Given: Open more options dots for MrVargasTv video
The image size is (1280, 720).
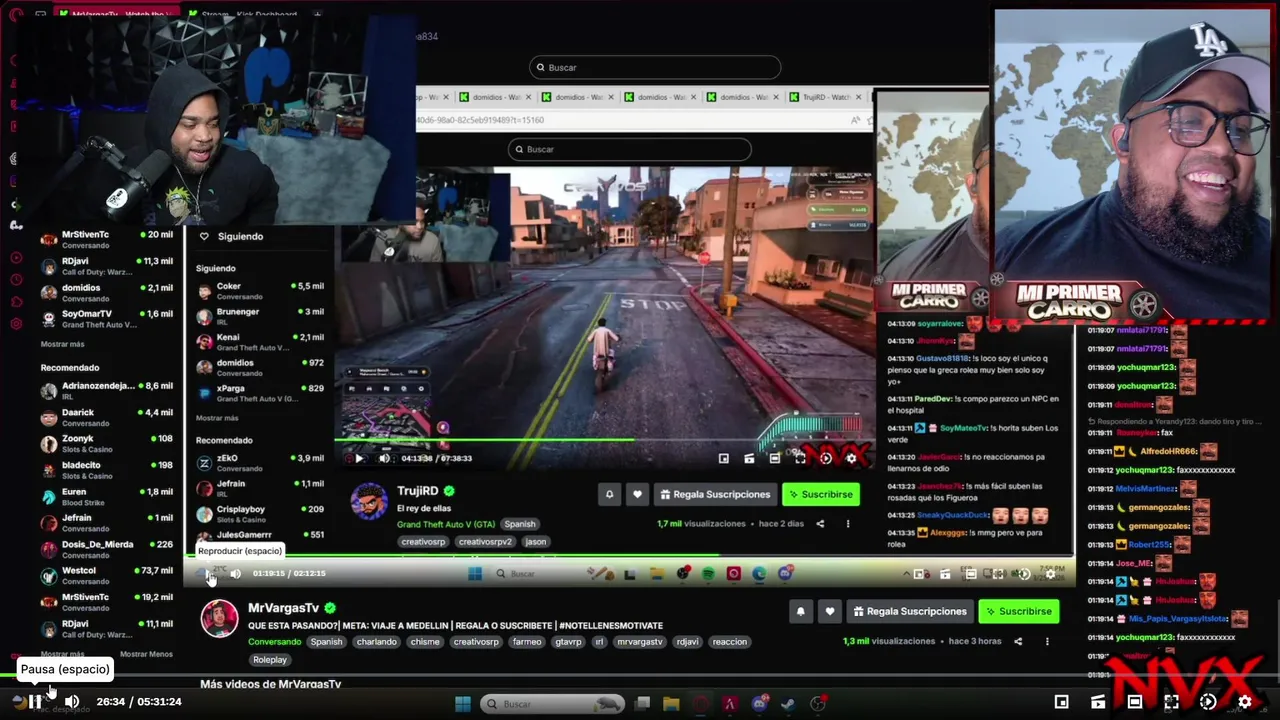Looking at the screenshot, I should [1046, 641].
